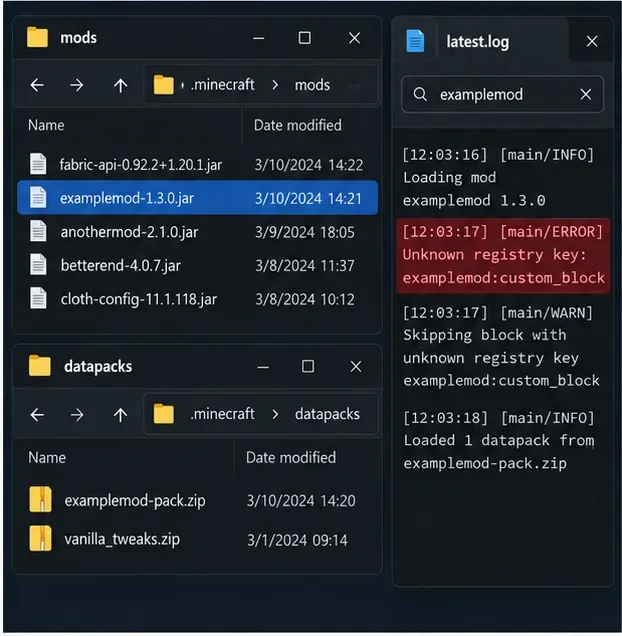Viewport: 622px width, 636px height.
Task: Sort datapacks list by Date modified
Action: pos(291,458)
